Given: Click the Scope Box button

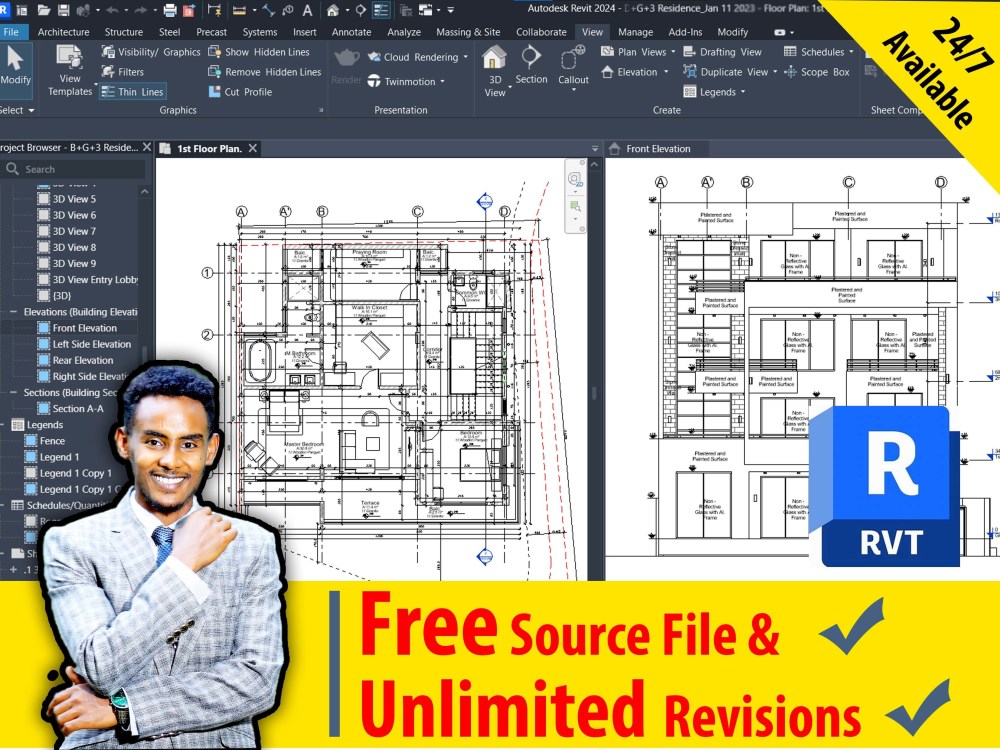Looking at the screenshot, I should 816,72.
